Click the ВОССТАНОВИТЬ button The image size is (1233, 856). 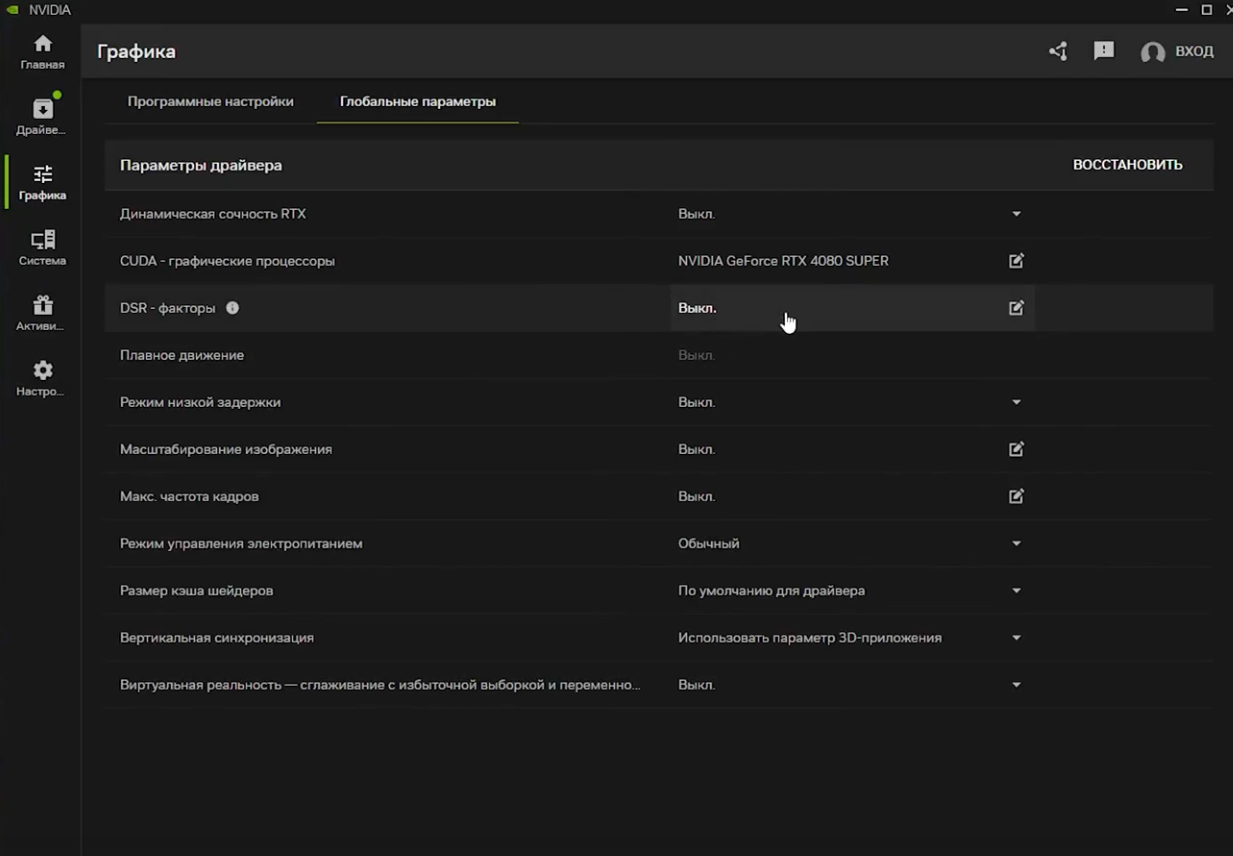[x=1127, y=165]
